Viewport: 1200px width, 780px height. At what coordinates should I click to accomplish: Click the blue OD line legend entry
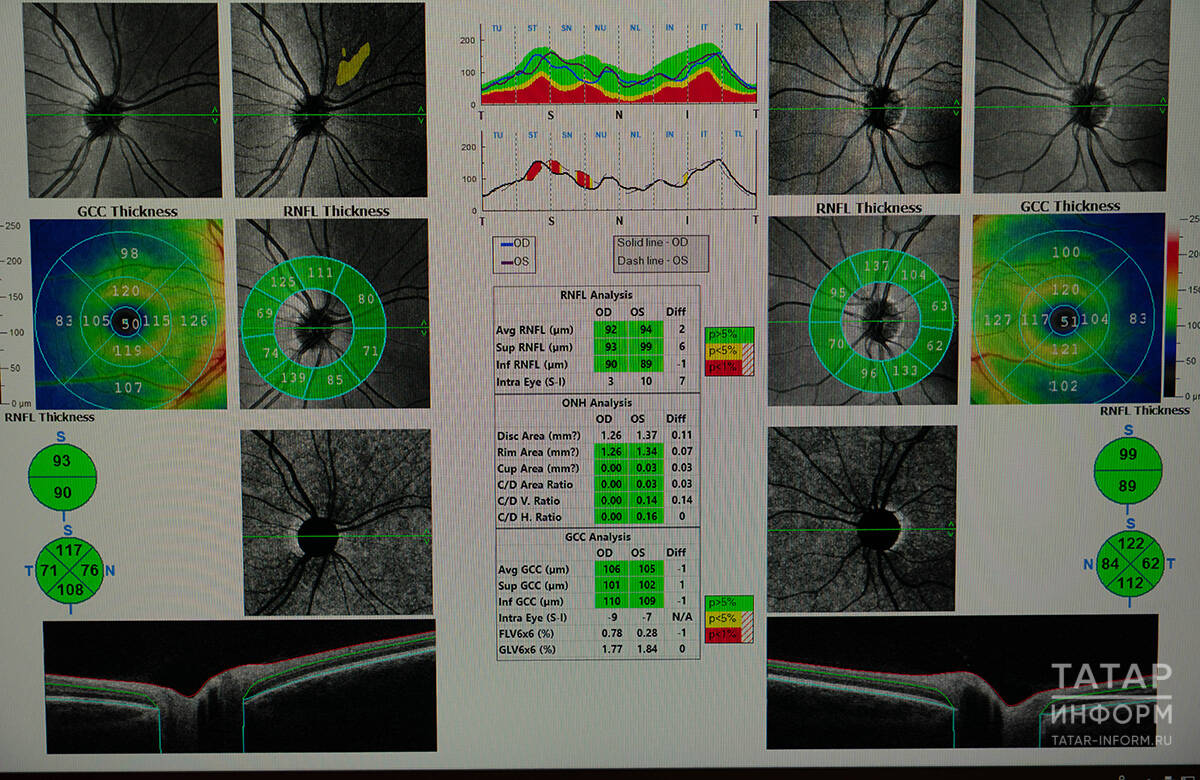click(x=519, y=245)
